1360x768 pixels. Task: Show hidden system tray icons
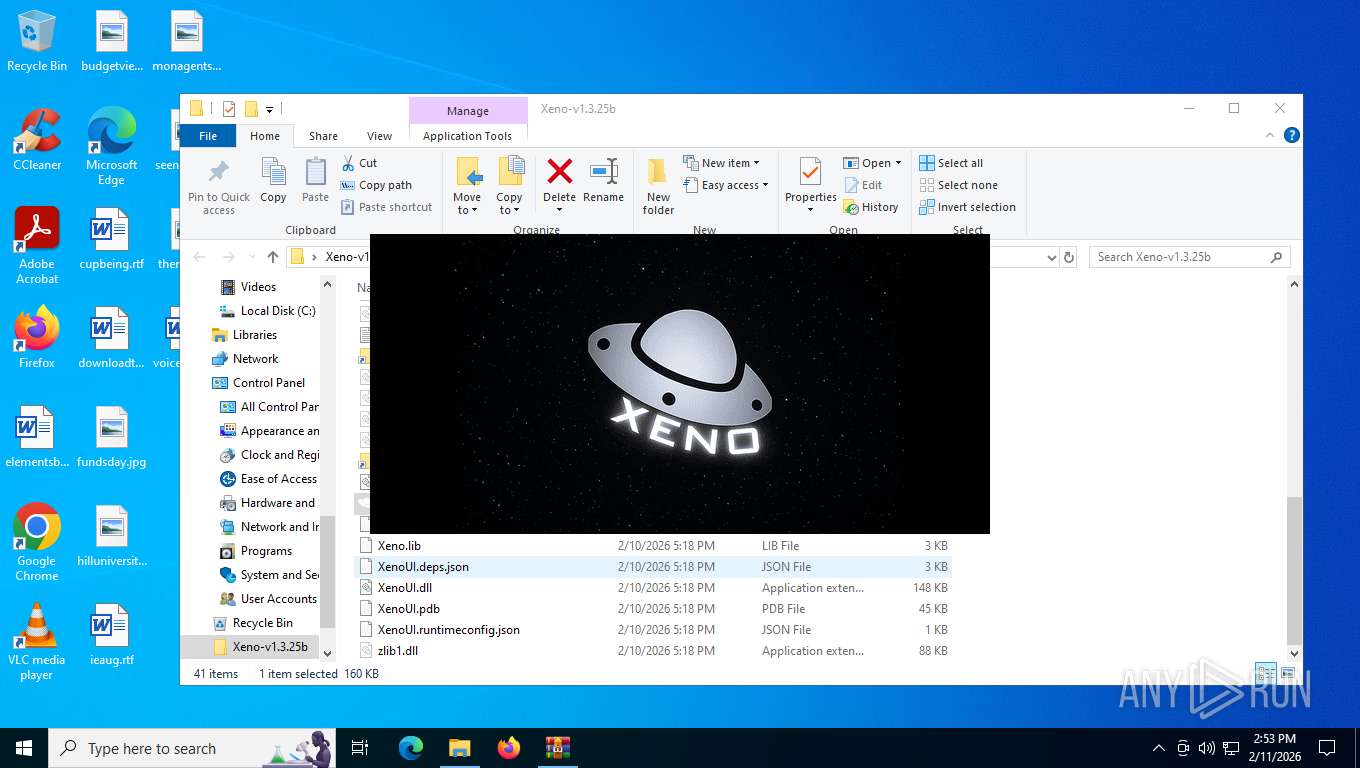pyautogui.click(x=1159, y=748)
